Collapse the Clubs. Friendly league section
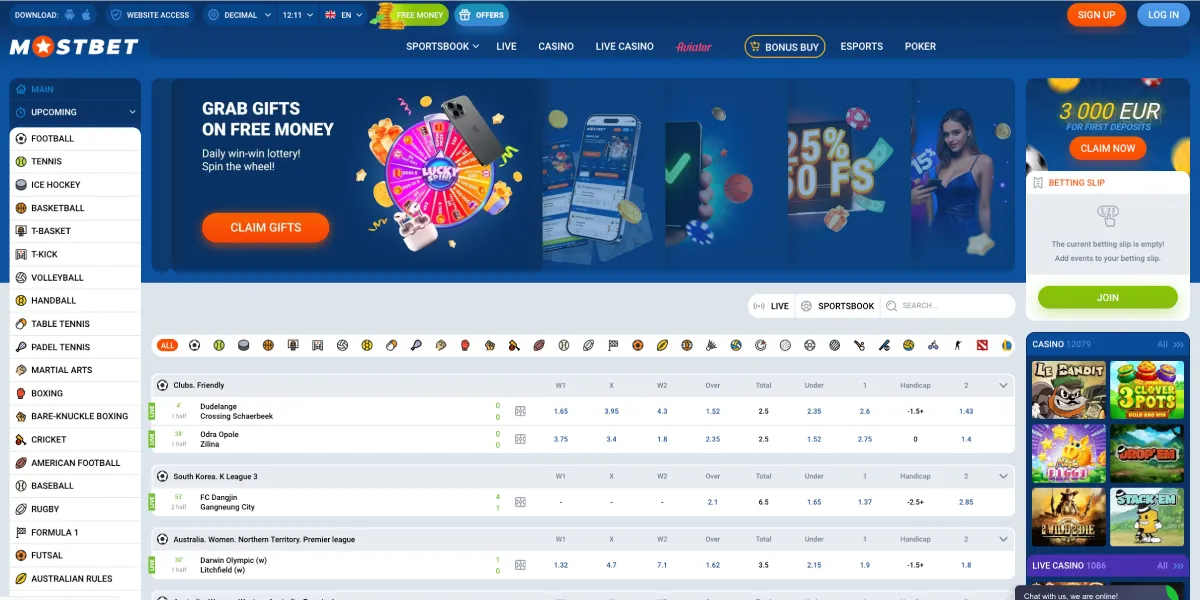Viewport: 1200px width, 600px height. (1003, 385)
